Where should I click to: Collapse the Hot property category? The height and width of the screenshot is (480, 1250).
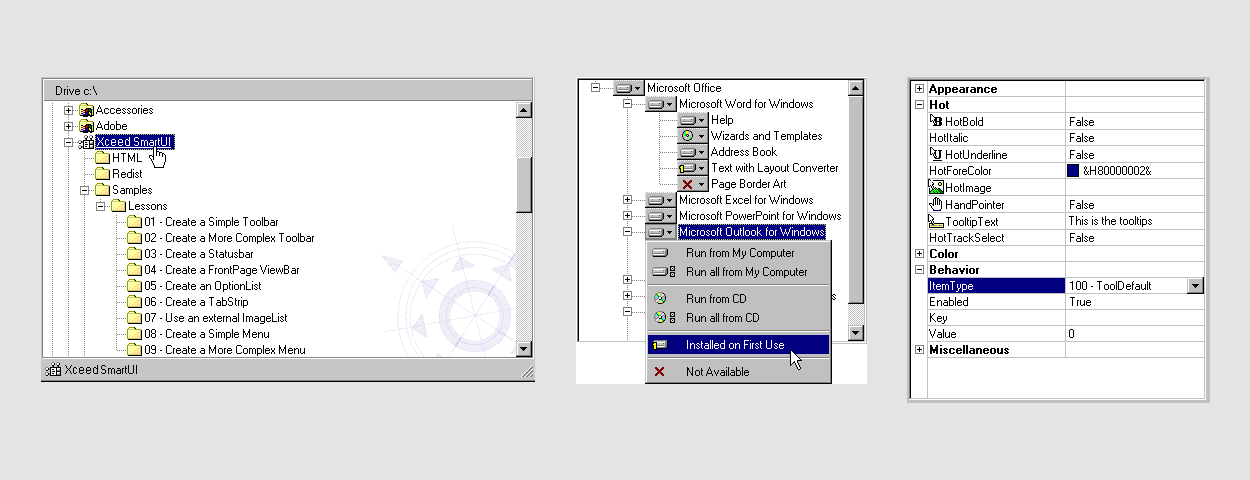pyautogui.click(x=919, y=105)
